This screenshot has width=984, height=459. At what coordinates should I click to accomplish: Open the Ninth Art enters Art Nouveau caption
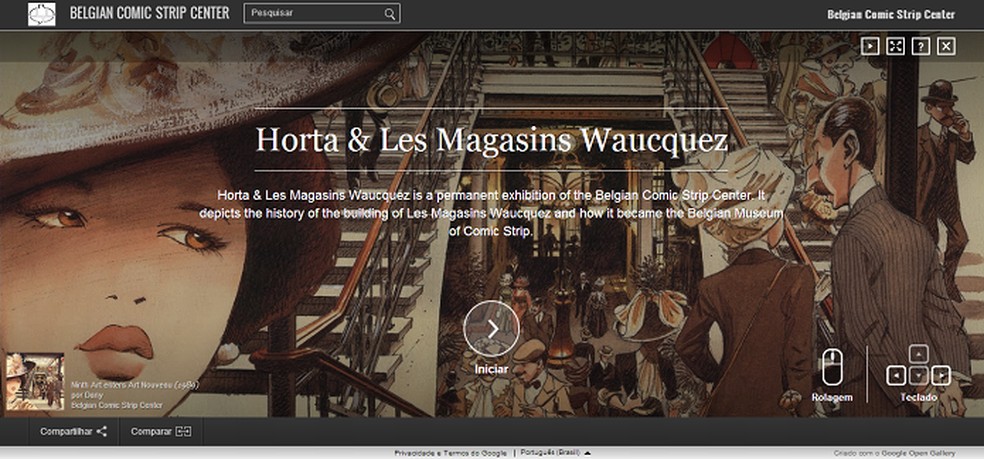[x=134, y=386]
